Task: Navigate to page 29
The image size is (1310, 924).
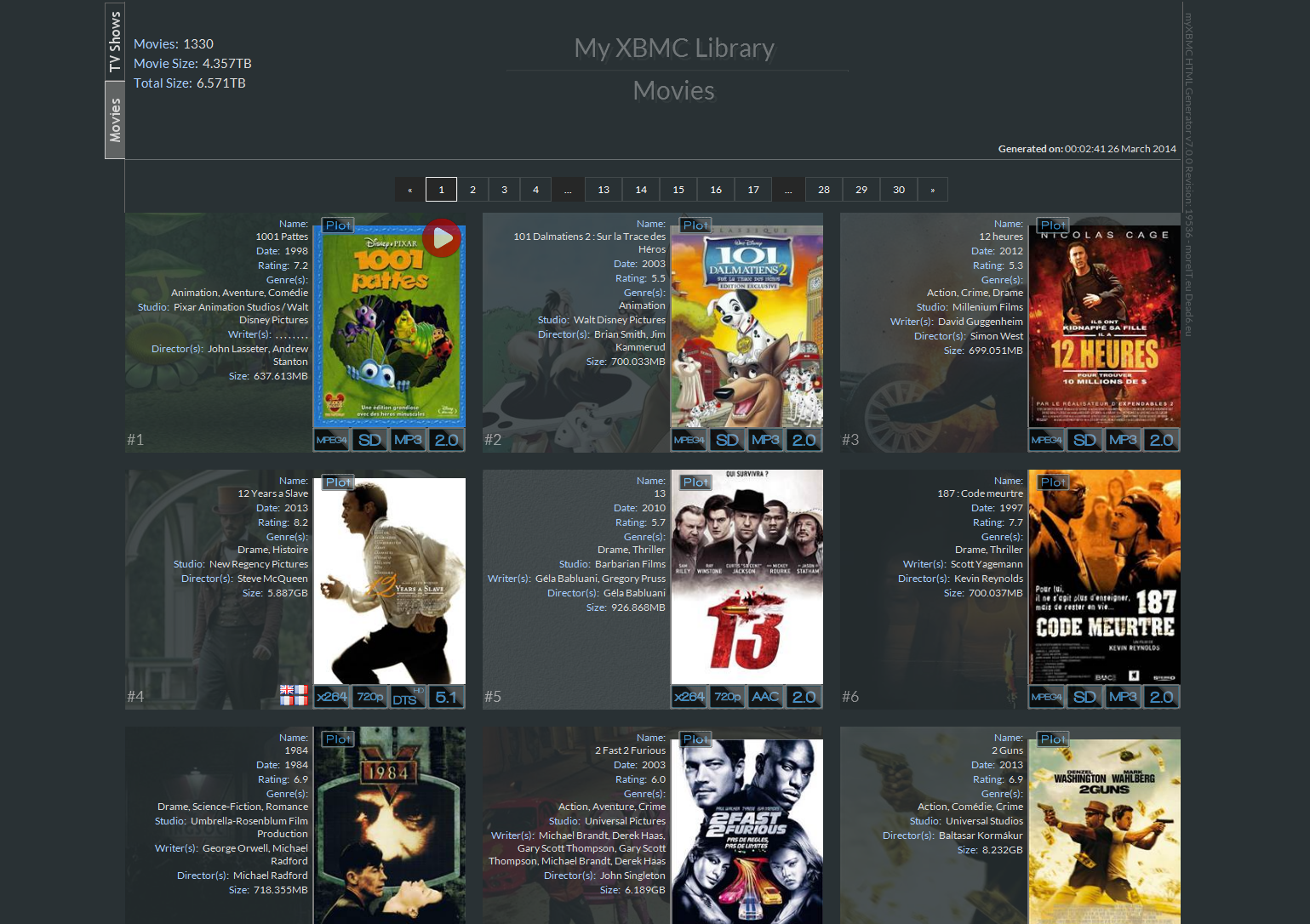Action: tap(861, 190)
